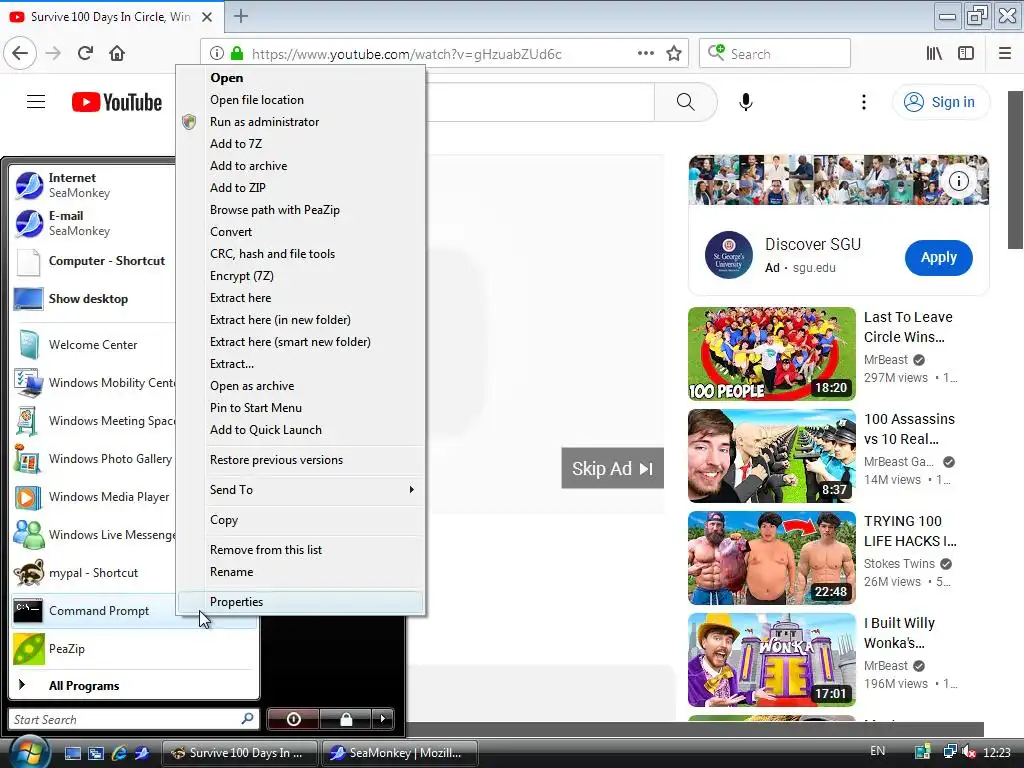The image size is (1024, 768).
Task: Click the YouTube search magnifier button
Action: pyautogui.click(x=685, y=102)
